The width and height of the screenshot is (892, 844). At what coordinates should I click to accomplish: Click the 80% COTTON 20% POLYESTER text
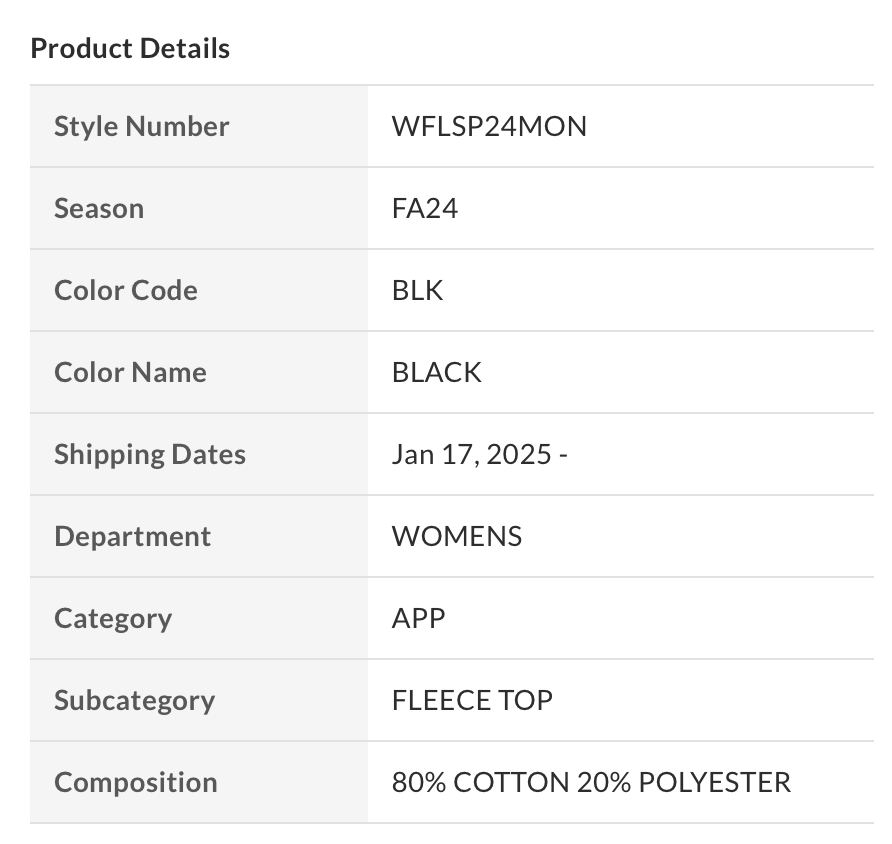tap(591, 782)
